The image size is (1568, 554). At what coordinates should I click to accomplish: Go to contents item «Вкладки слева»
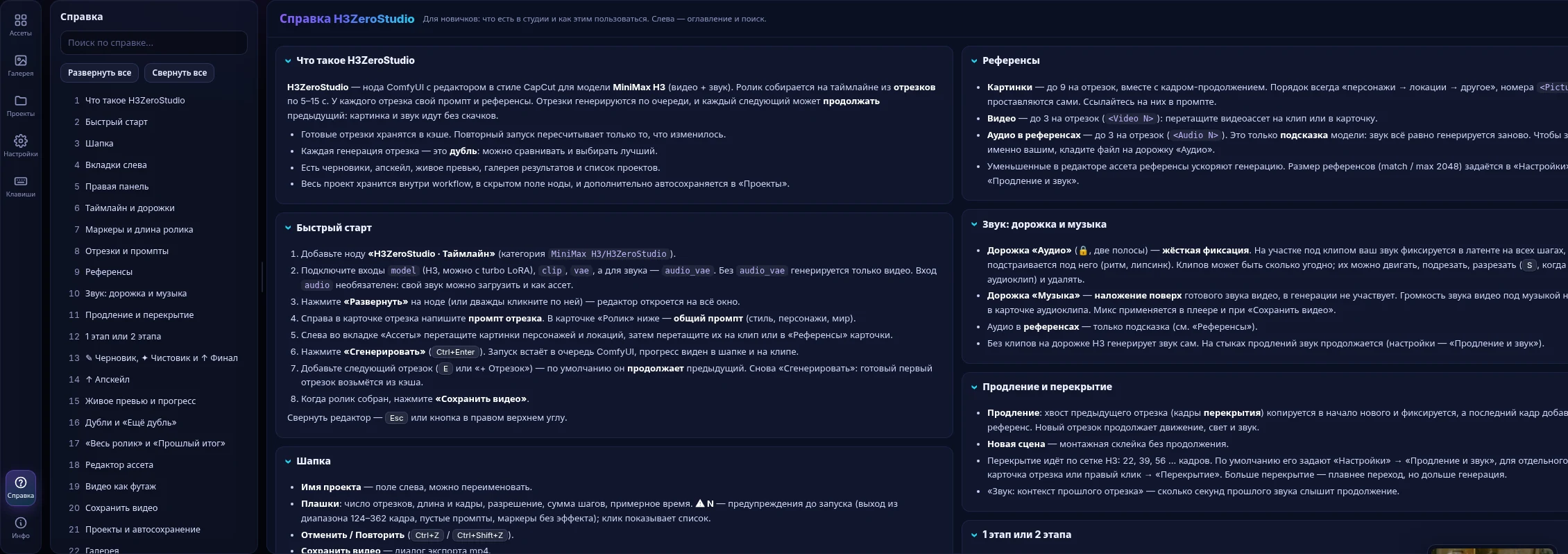[154, 165]
